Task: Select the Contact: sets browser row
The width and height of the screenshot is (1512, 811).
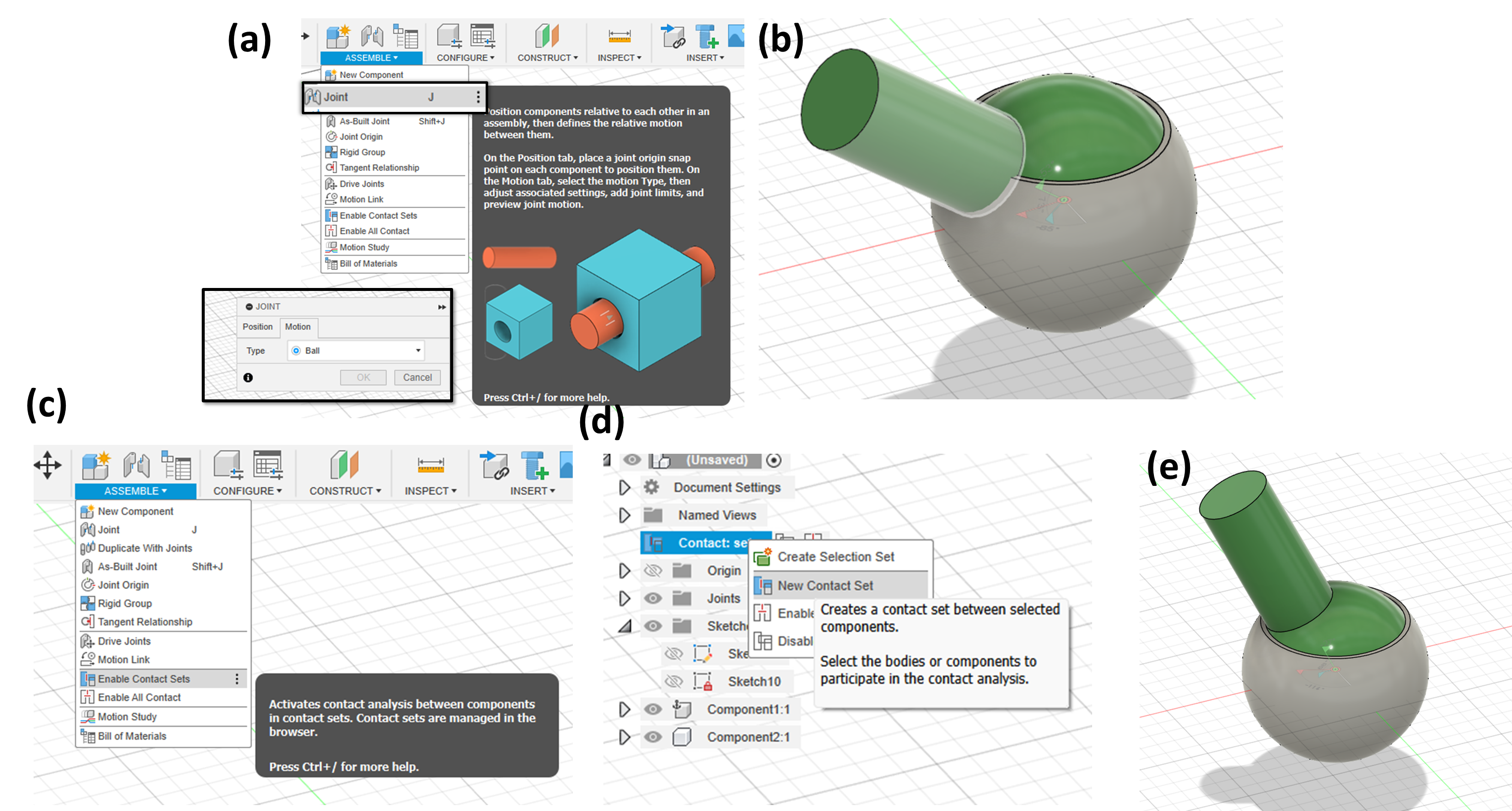Action: pos(705,543)
